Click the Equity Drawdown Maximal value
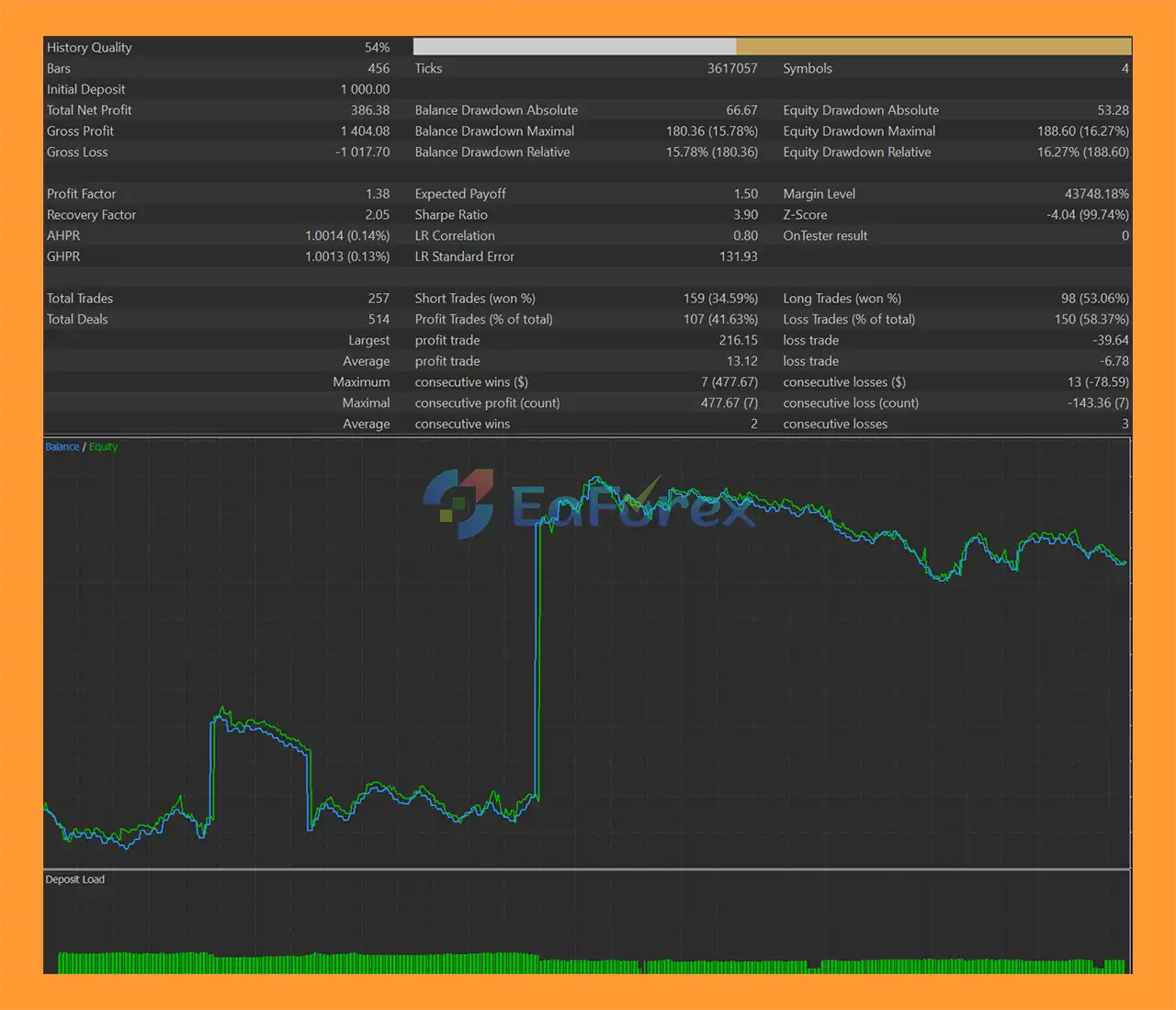 (1082, 131)
